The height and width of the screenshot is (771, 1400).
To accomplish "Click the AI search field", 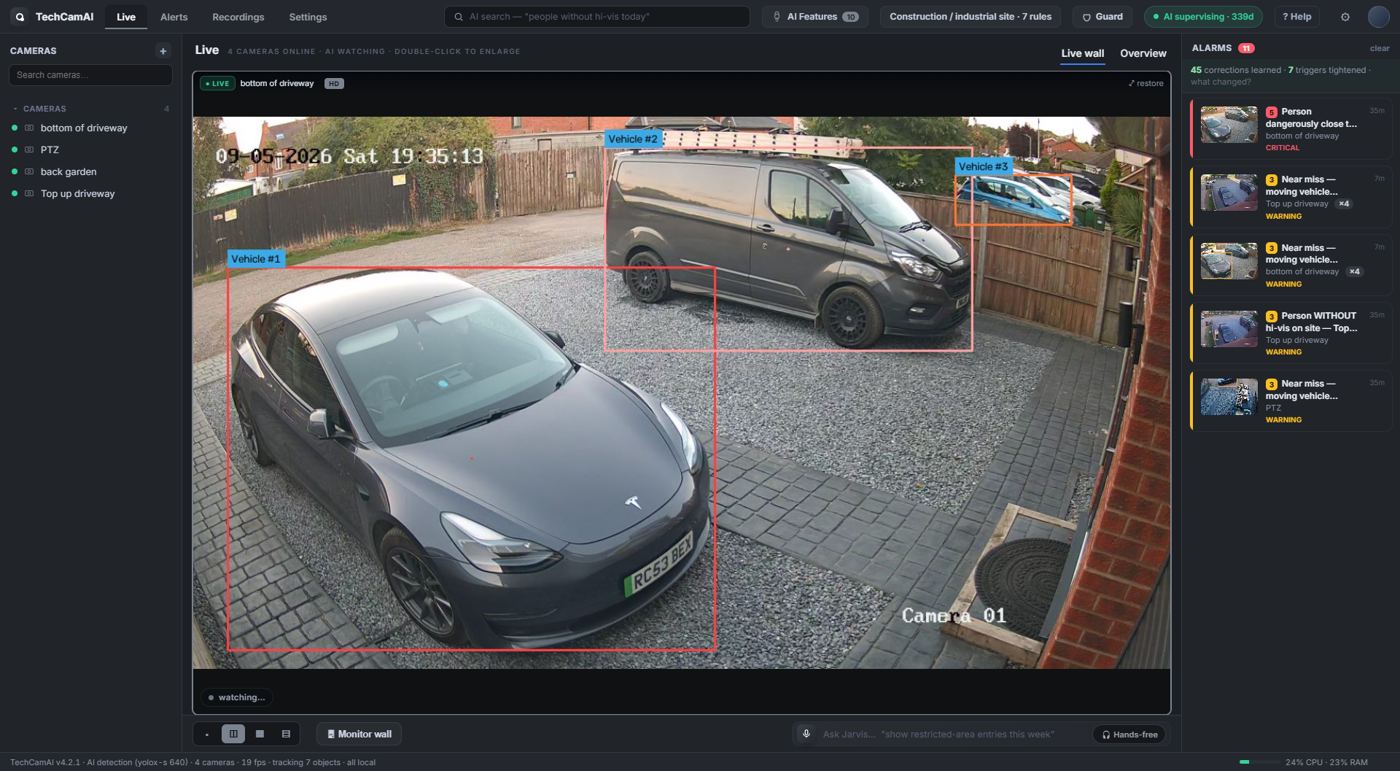I will click(597, 17).
